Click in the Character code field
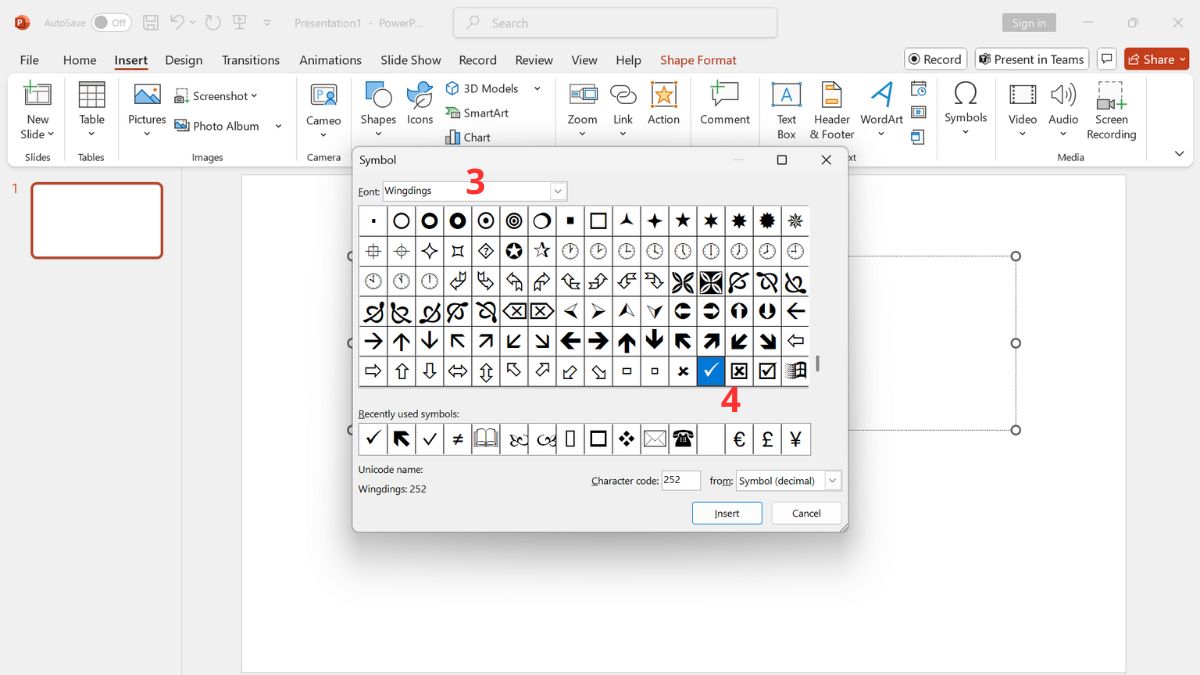This screenshot has width=1200, height=675. click(x=681, y=481)
